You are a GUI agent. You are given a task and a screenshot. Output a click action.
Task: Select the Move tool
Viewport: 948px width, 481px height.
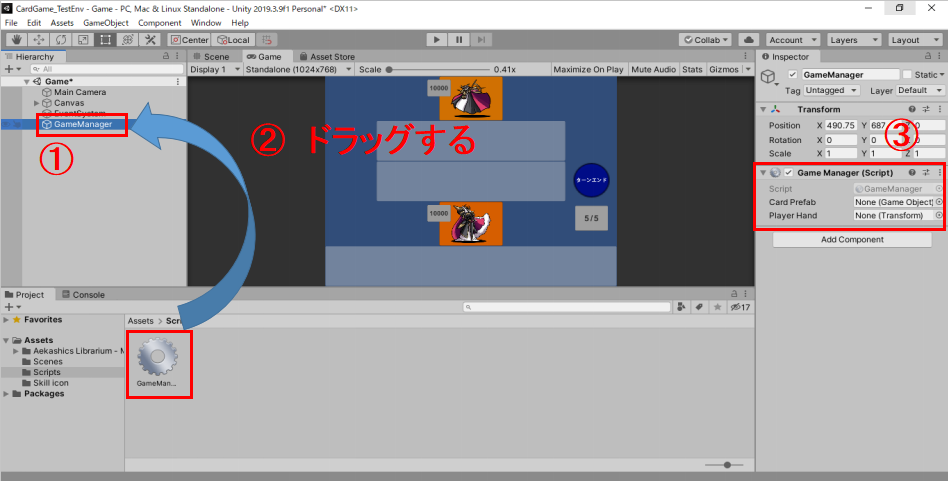tap(39, 40)
